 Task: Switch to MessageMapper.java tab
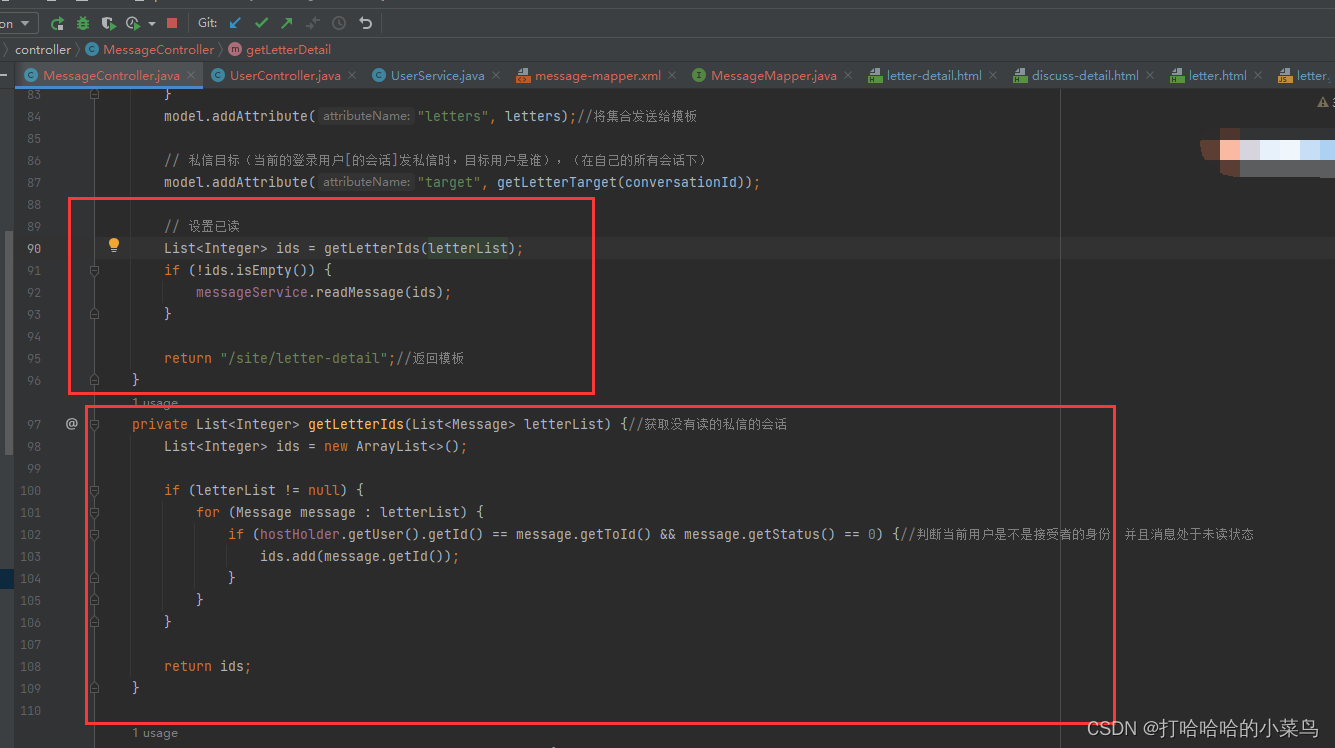pos(774,75)
